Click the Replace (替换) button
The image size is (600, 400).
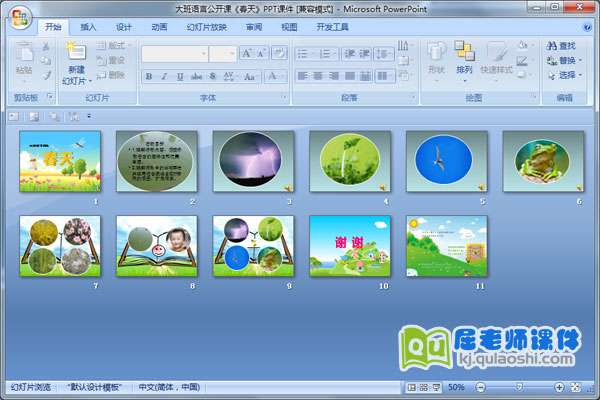(x=566, y=60)
